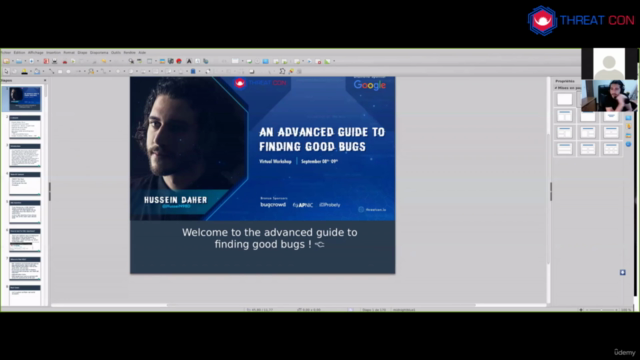Image resolution: width=640 pixels, height=360 pixels.
Task: Click the zoom slider in status bar
Action: coord(601,310)
